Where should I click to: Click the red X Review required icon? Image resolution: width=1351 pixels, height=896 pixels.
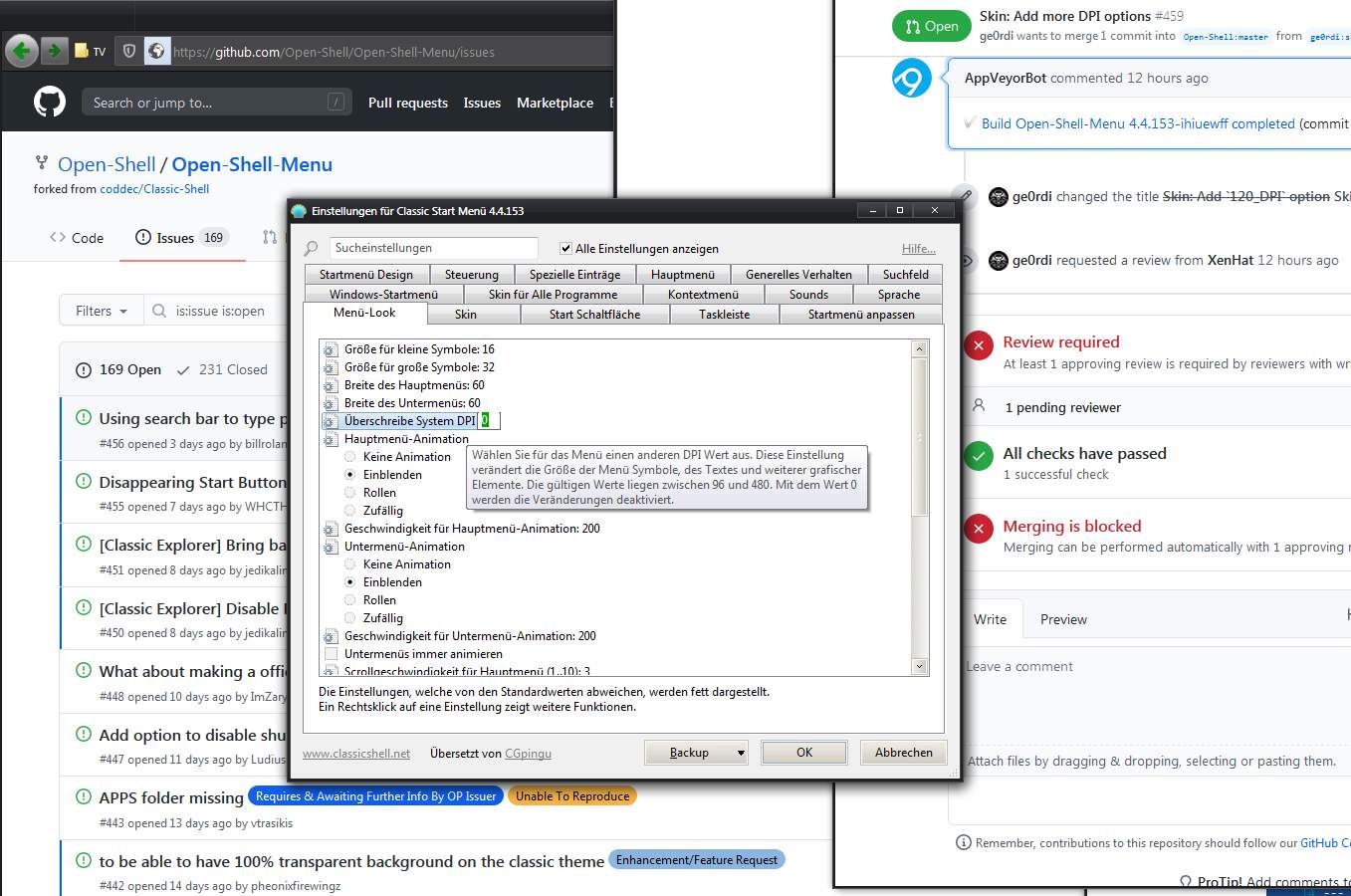point(979,345)
